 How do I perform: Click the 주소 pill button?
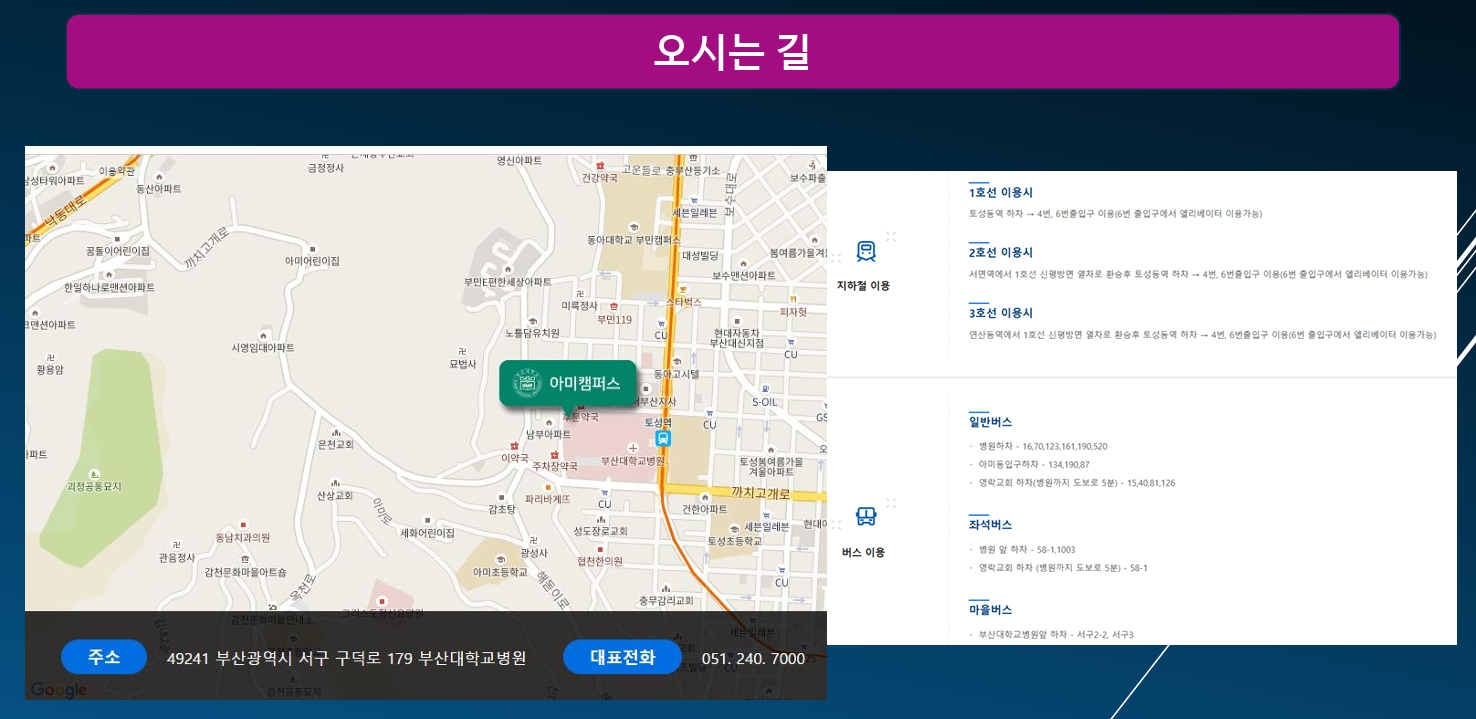point(104,657)
